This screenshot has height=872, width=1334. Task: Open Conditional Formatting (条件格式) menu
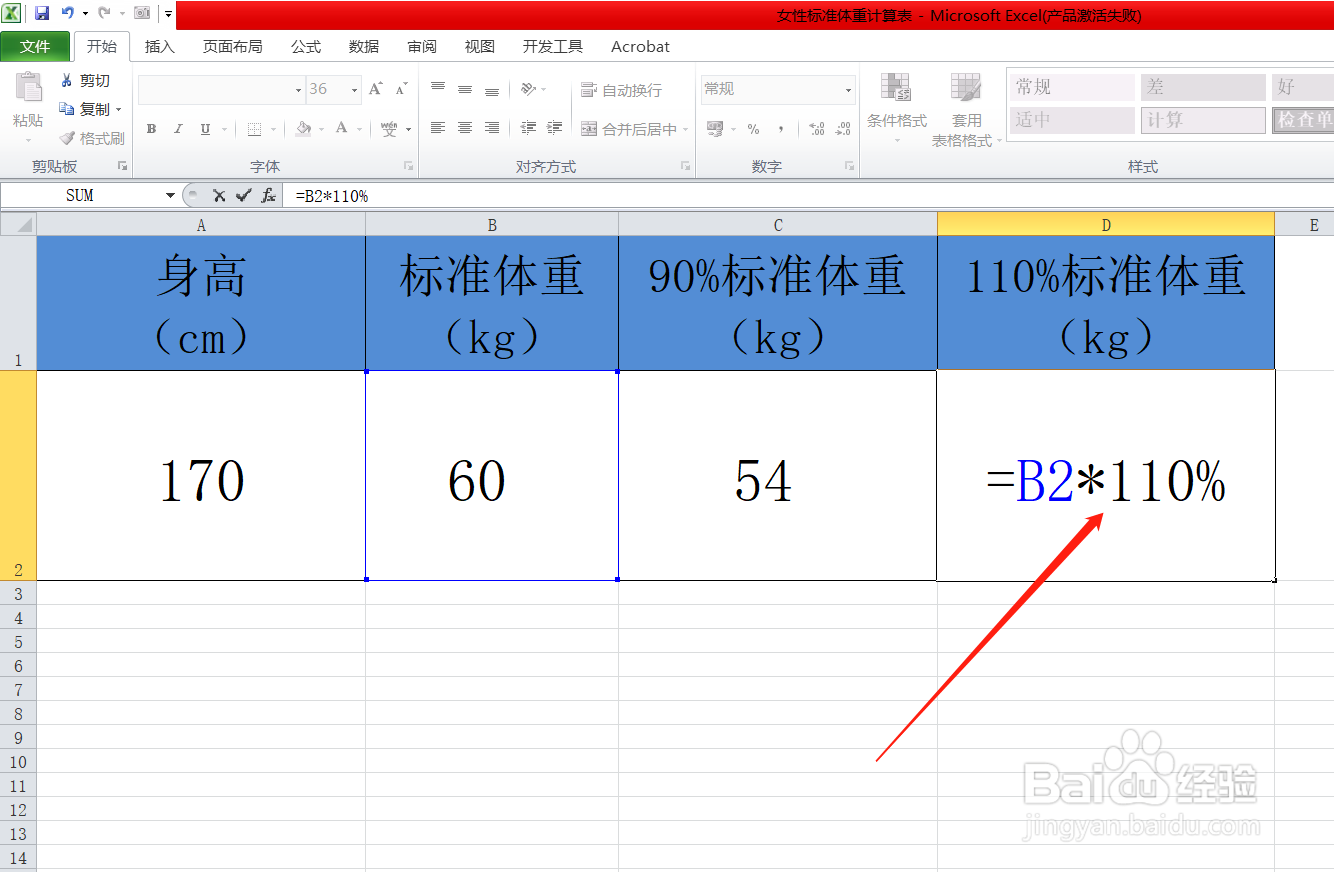pyautogui.click(x=897, y=109)
